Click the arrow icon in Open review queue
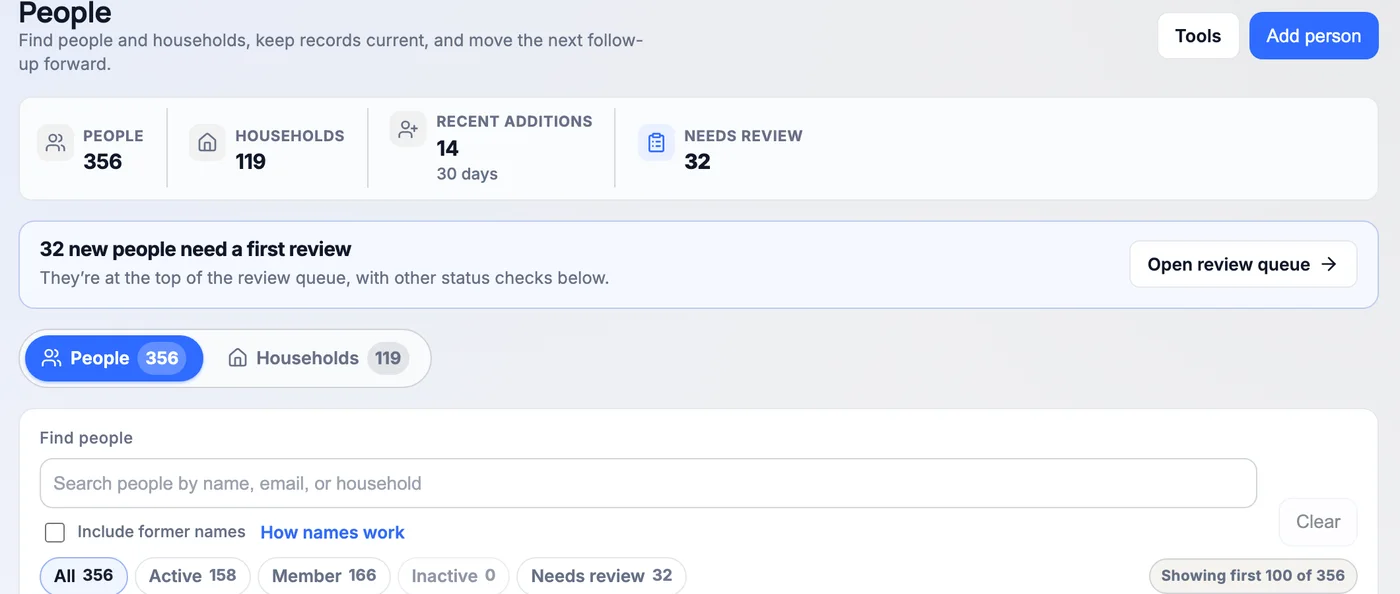 (1329, 264)
